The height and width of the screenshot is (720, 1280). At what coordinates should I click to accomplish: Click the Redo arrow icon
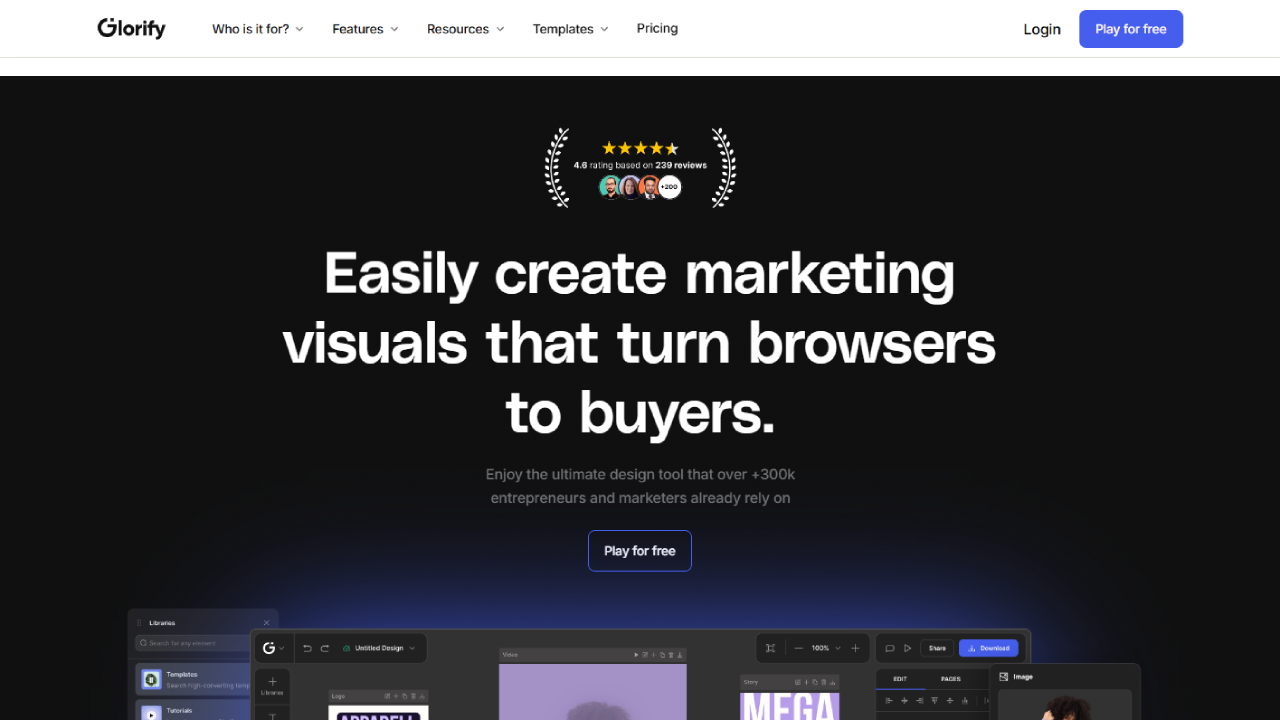coord(325,648)
